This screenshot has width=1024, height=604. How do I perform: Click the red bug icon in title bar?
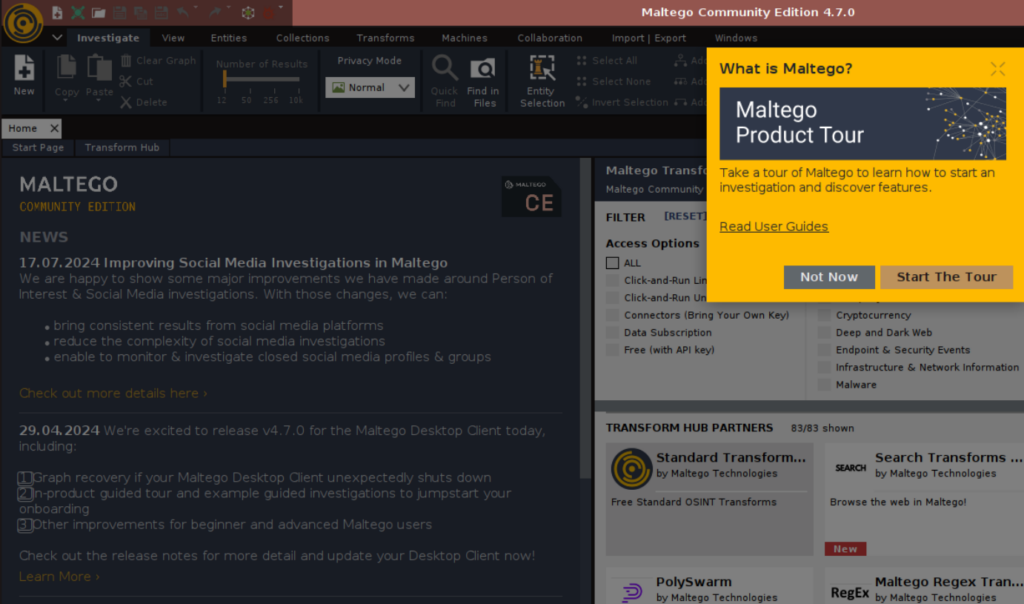coord(268,12)
